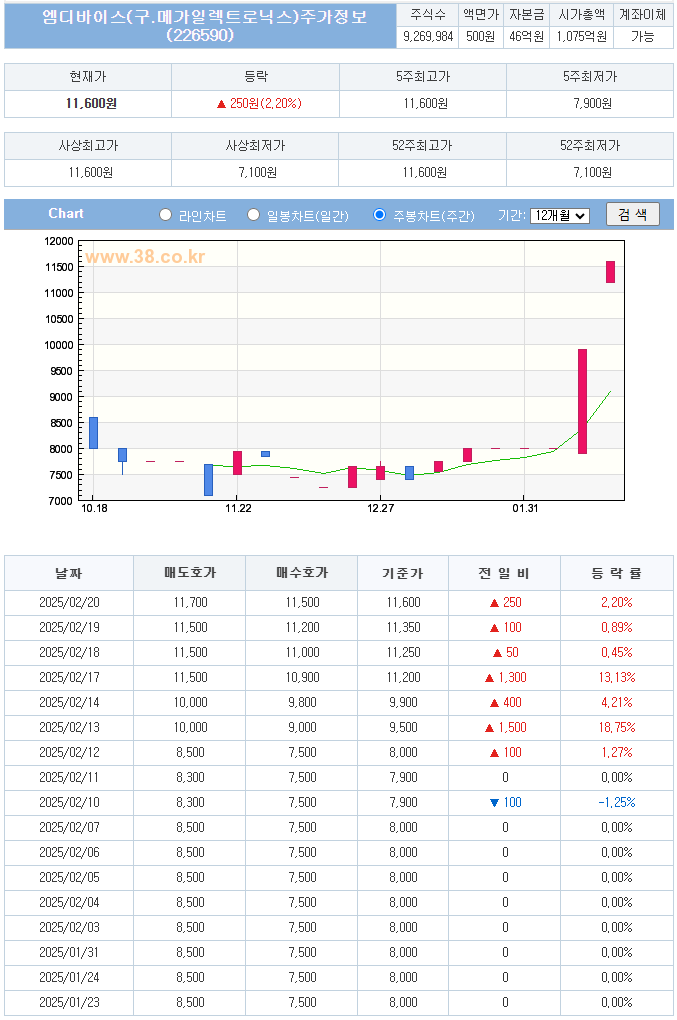This screenshot has height=1020, width=677.
Task: Click the 액면가 value 500원
Action: 481,36
